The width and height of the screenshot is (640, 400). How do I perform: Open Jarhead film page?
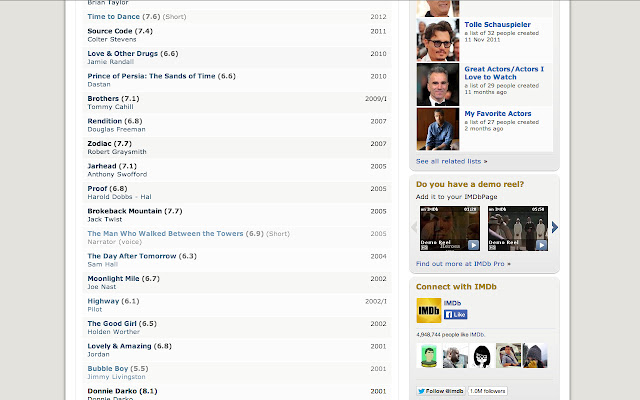coord(102,166)
